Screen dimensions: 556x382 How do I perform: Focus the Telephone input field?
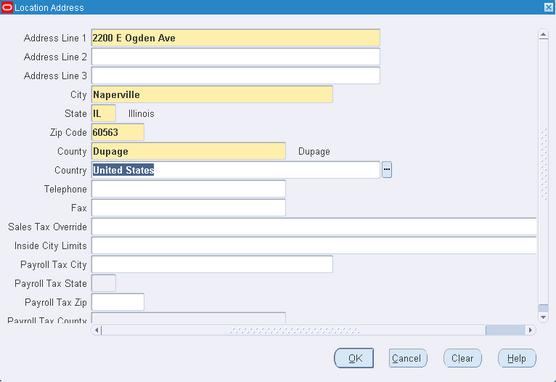click(x=188, y=189)
